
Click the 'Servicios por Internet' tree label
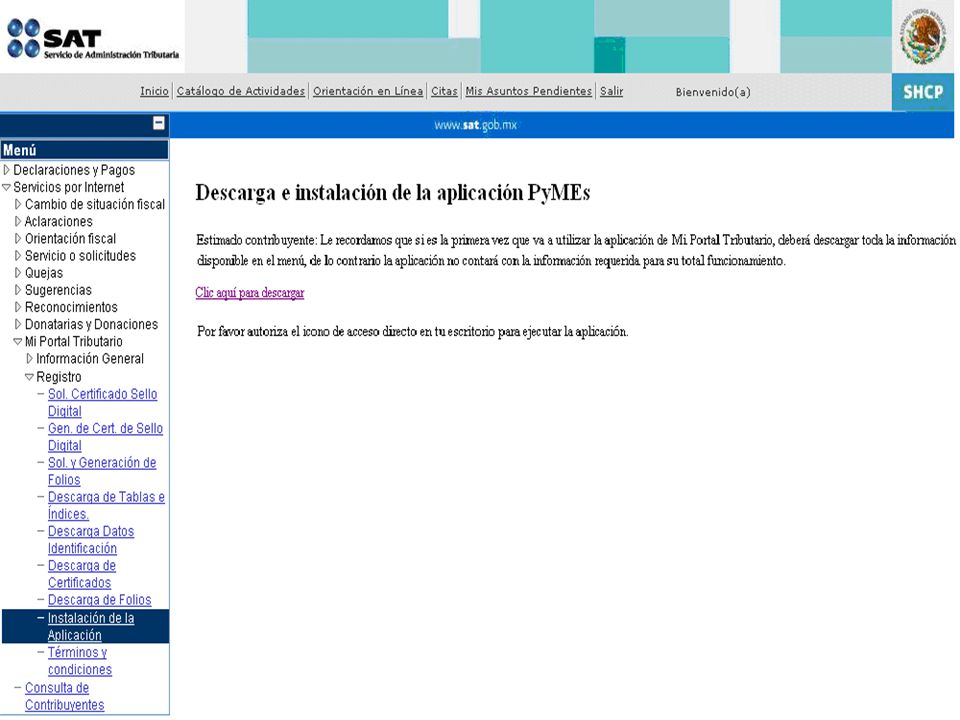pos(69,187)
